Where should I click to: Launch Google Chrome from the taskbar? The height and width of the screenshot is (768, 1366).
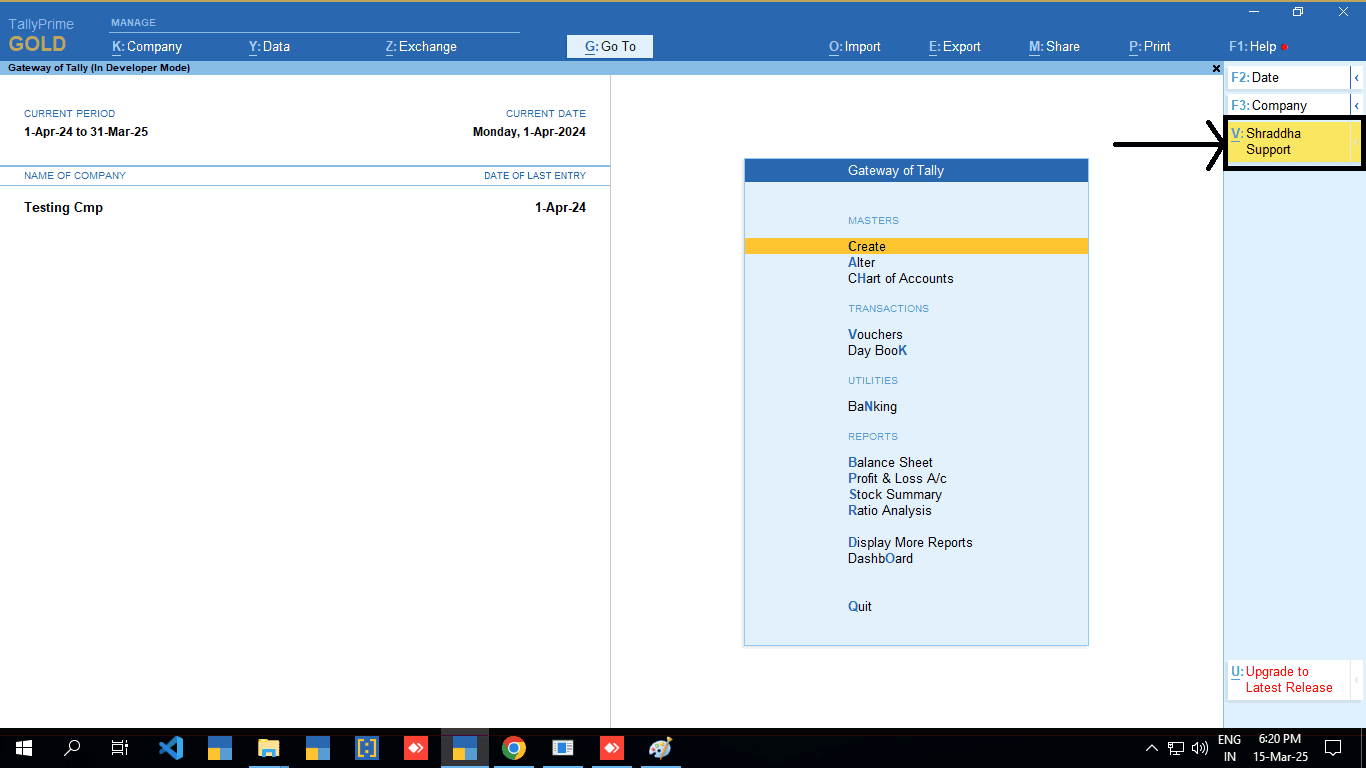(x=514, y=747)
